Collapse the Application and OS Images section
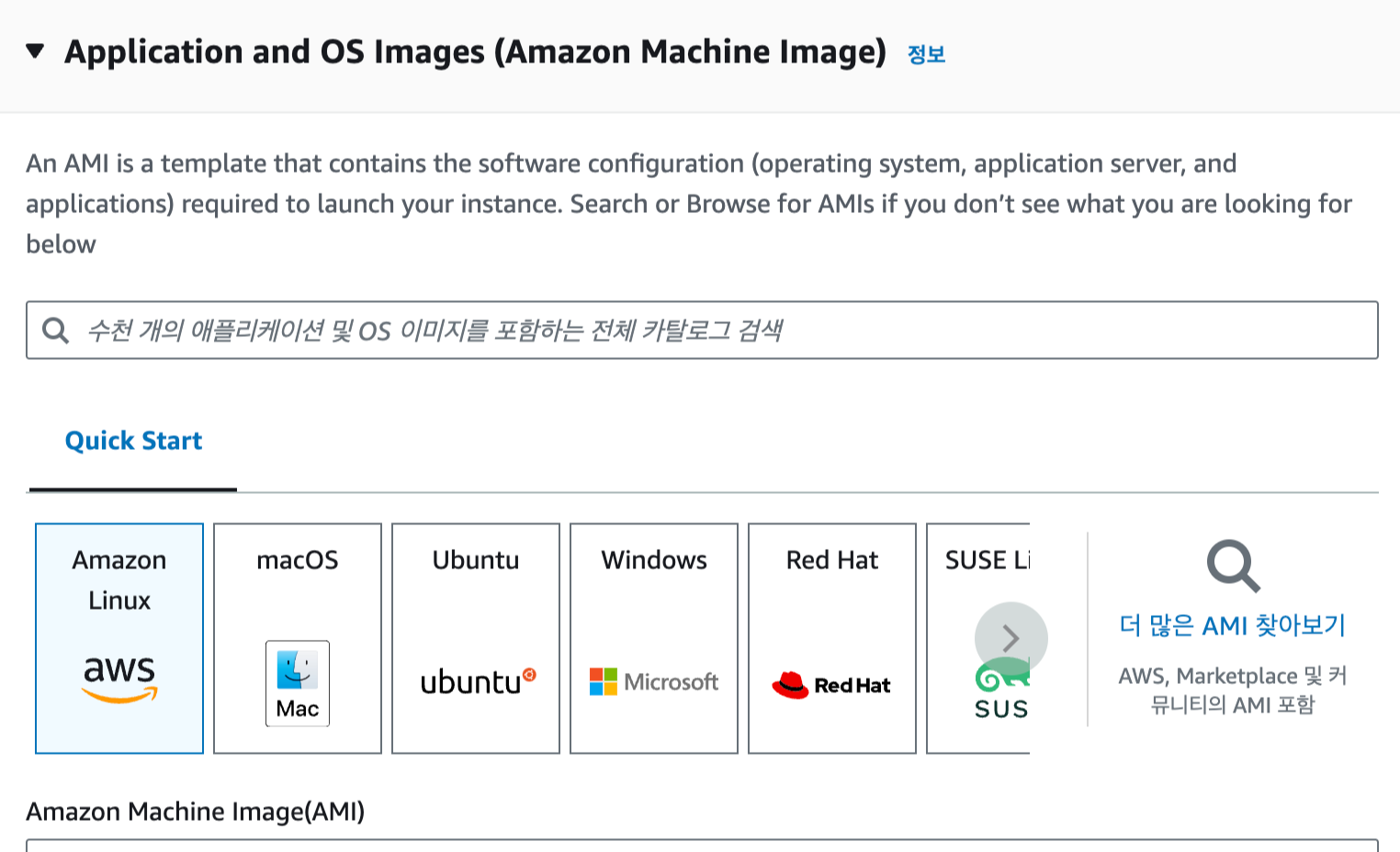1400x852 pixels. [x=36, y=51]
